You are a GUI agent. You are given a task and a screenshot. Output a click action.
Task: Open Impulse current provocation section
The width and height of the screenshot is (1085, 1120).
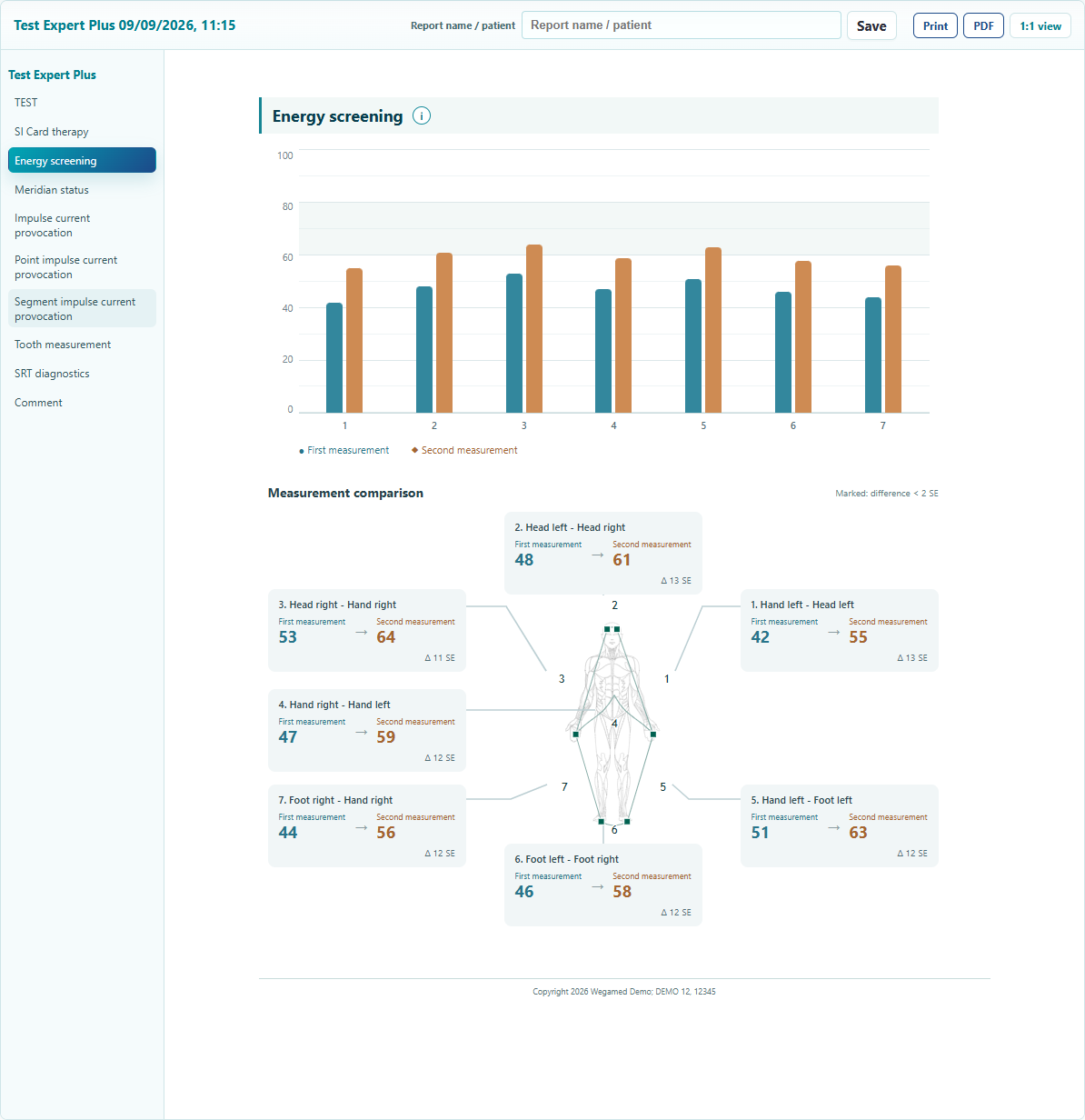point(82,225)
